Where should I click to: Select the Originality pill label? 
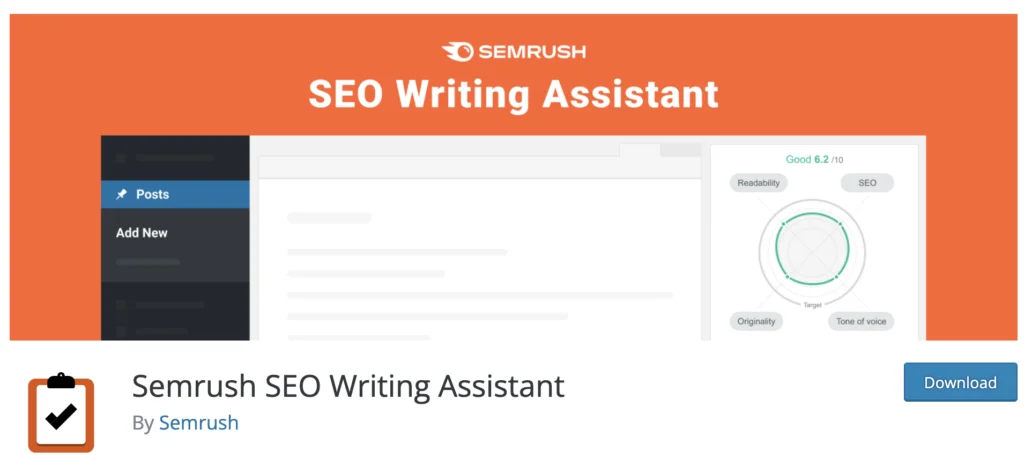click(x=757, y=321)
